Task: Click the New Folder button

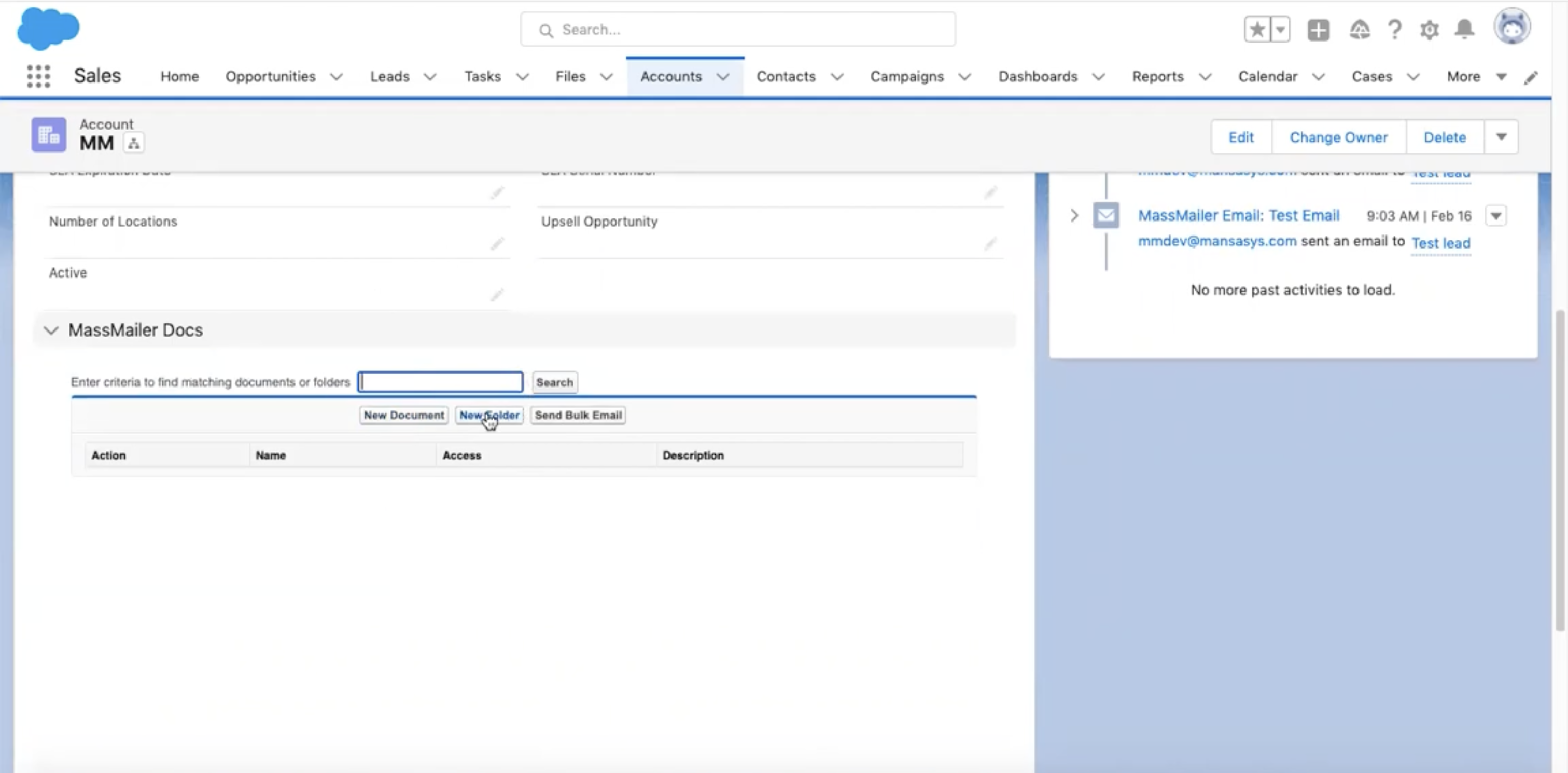Action: 489,416
